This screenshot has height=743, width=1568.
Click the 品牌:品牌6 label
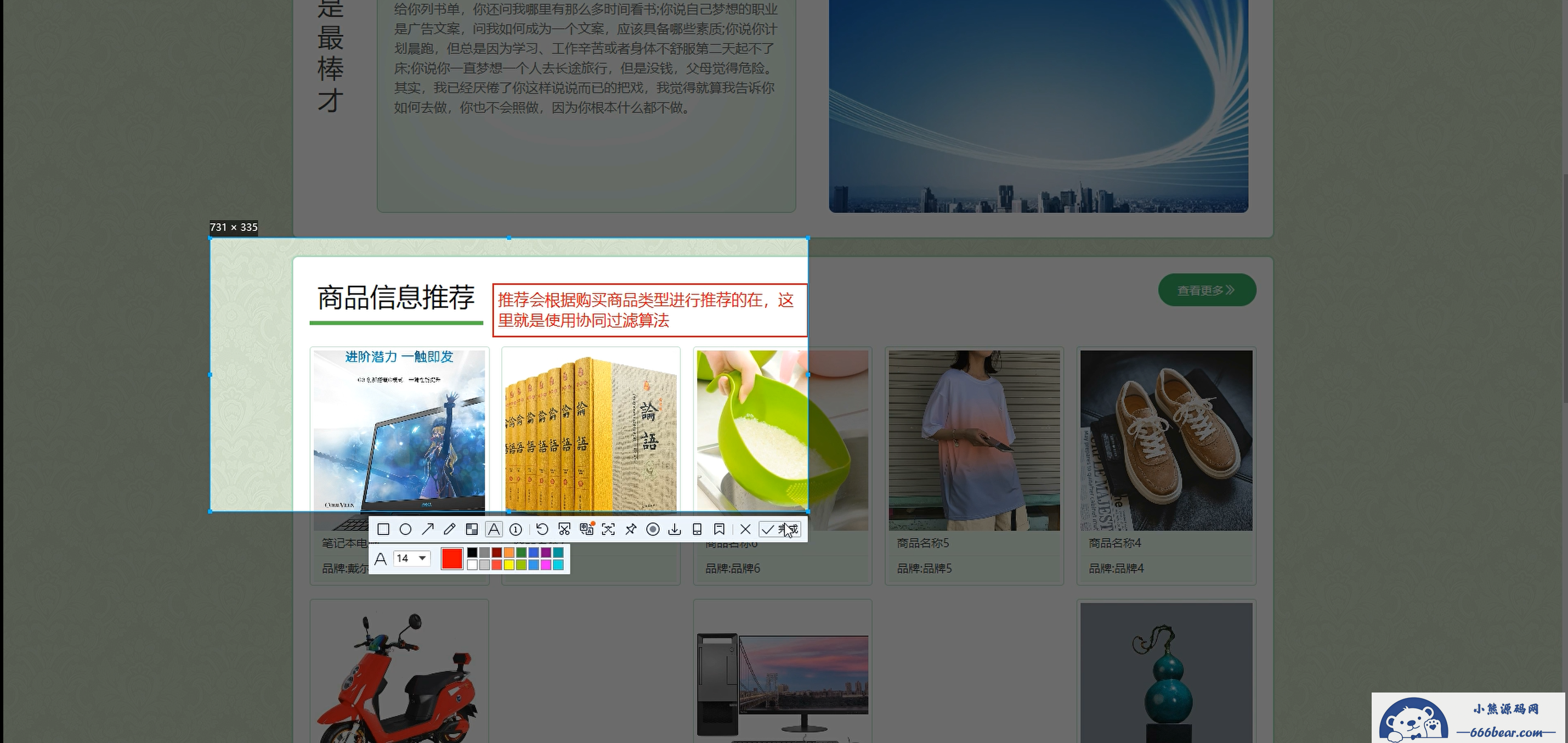click(732, 568)
